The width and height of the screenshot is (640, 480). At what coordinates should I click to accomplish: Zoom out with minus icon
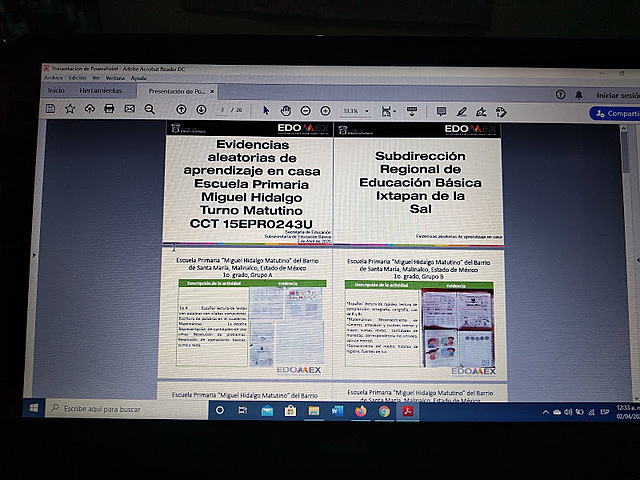coord(305,111)
